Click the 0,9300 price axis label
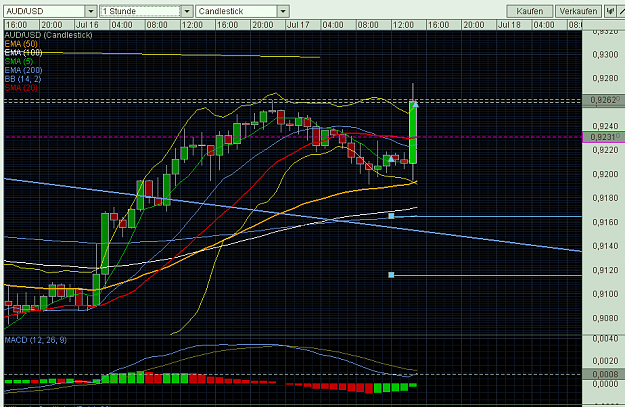 click(605, 55)
